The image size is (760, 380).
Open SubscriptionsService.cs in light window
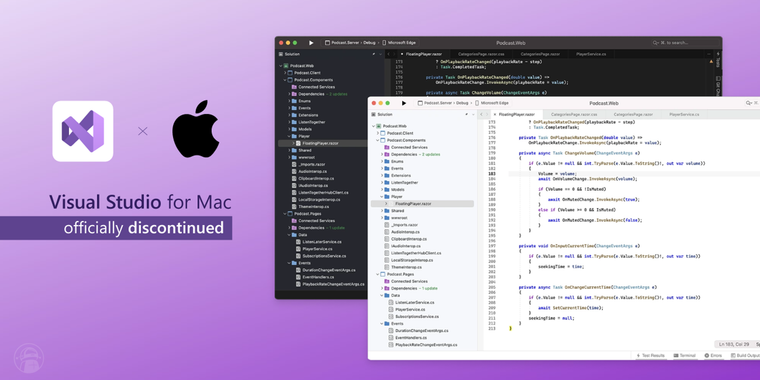tap(417, 317)
